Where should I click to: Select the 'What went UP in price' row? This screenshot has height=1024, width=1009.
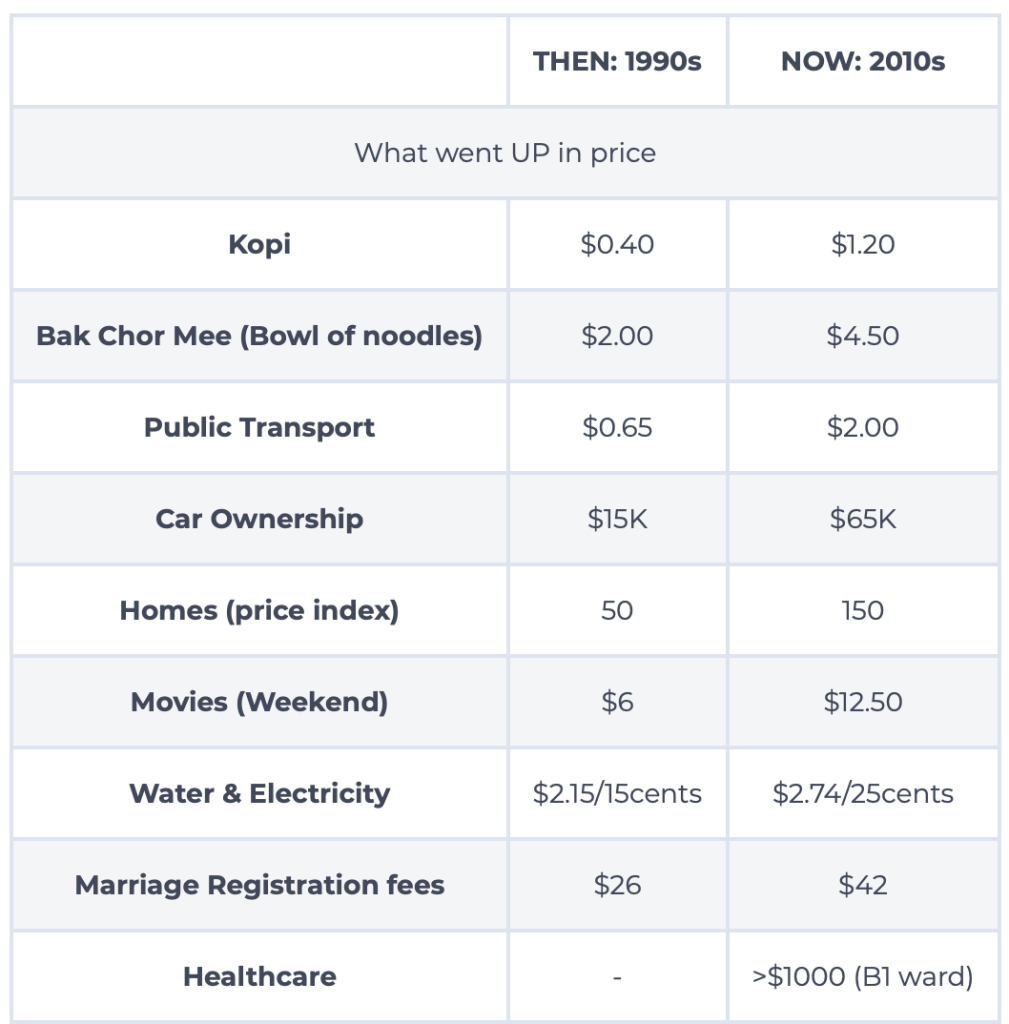click(505, 153)
